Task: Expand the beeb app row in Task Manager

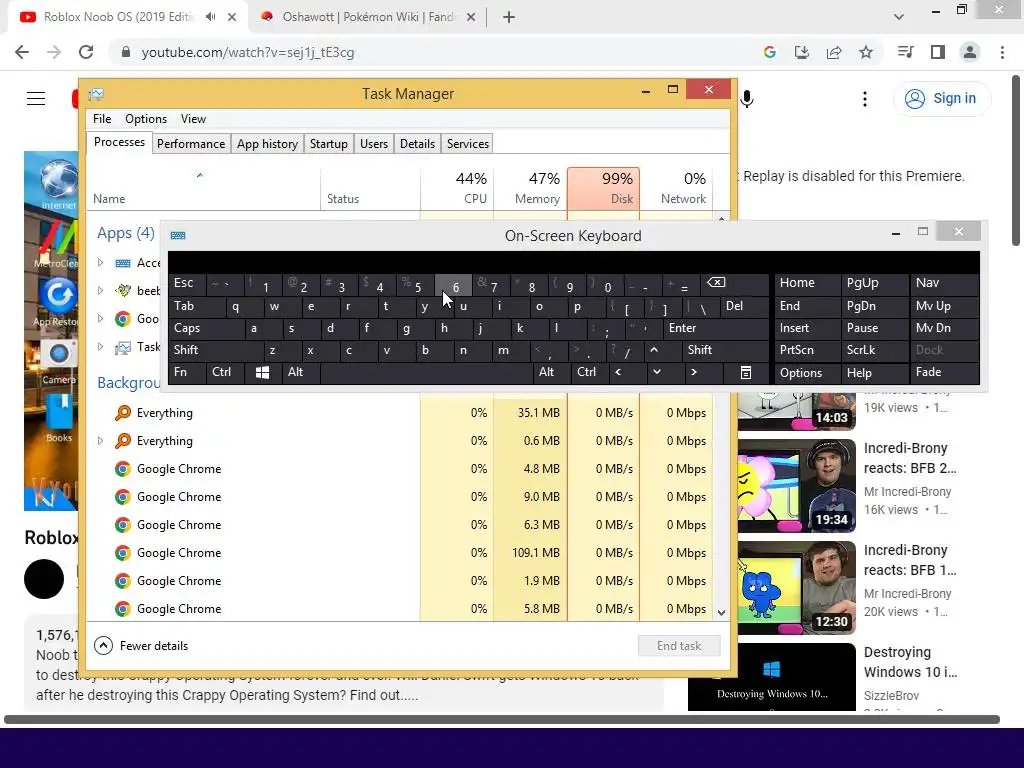Action: [x=100, y=291]
